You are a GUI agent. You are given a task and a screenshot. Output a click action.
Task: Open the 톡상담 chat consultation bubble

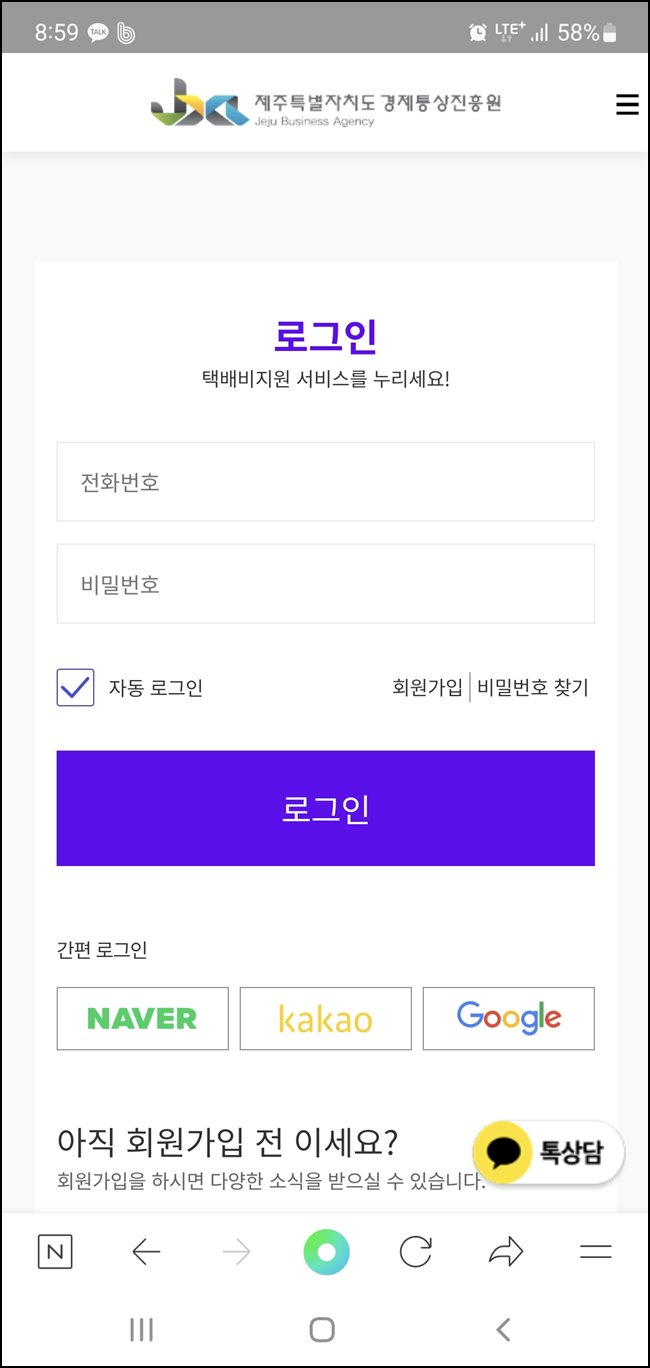[x=547, y=1152]
